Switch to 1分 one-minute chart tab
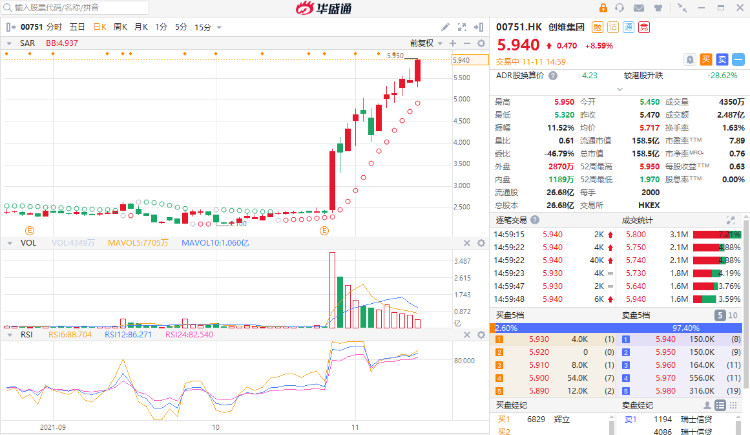Image resolution: width=750 pixels, height=435 pixels. [x=161, y=27]
